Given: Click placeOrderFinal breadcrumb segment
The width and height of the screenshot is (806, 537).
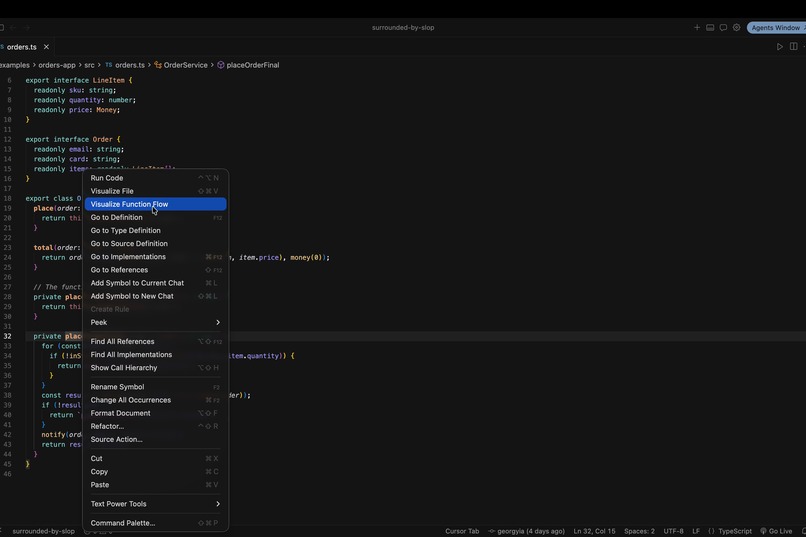Looking at the screenshot, I should 248,65.
